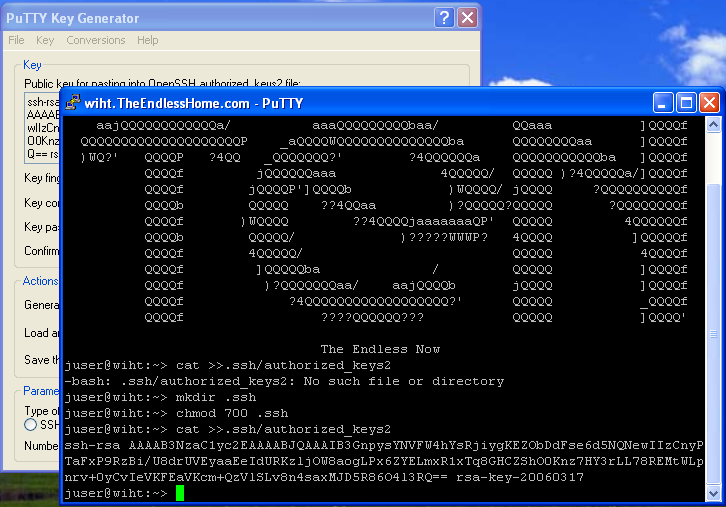Click the public key text box in Key Generator

click(x=42, y=128)
